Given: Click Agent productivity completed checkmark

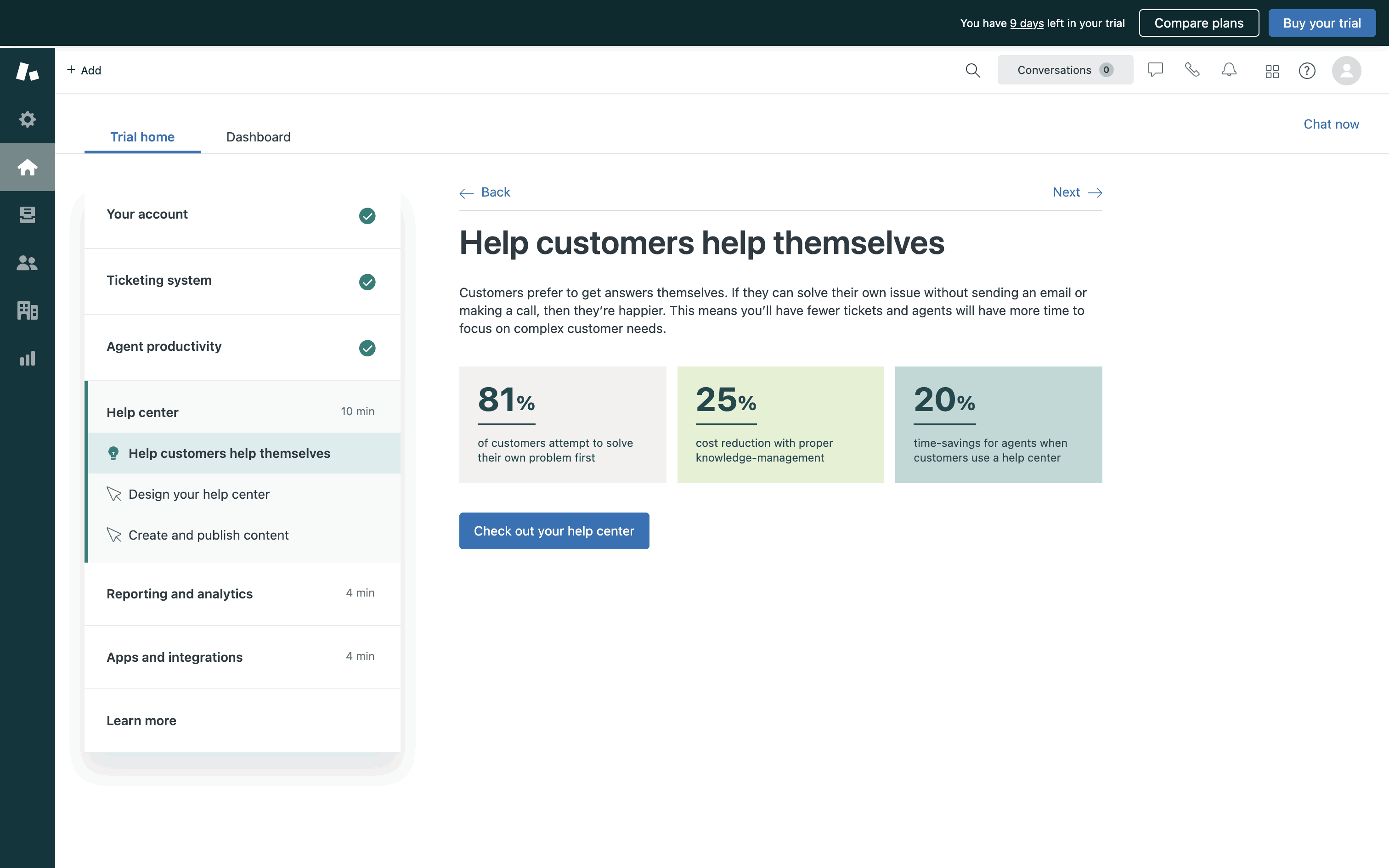Looking at the screenshot, I should tap(367, 348).
